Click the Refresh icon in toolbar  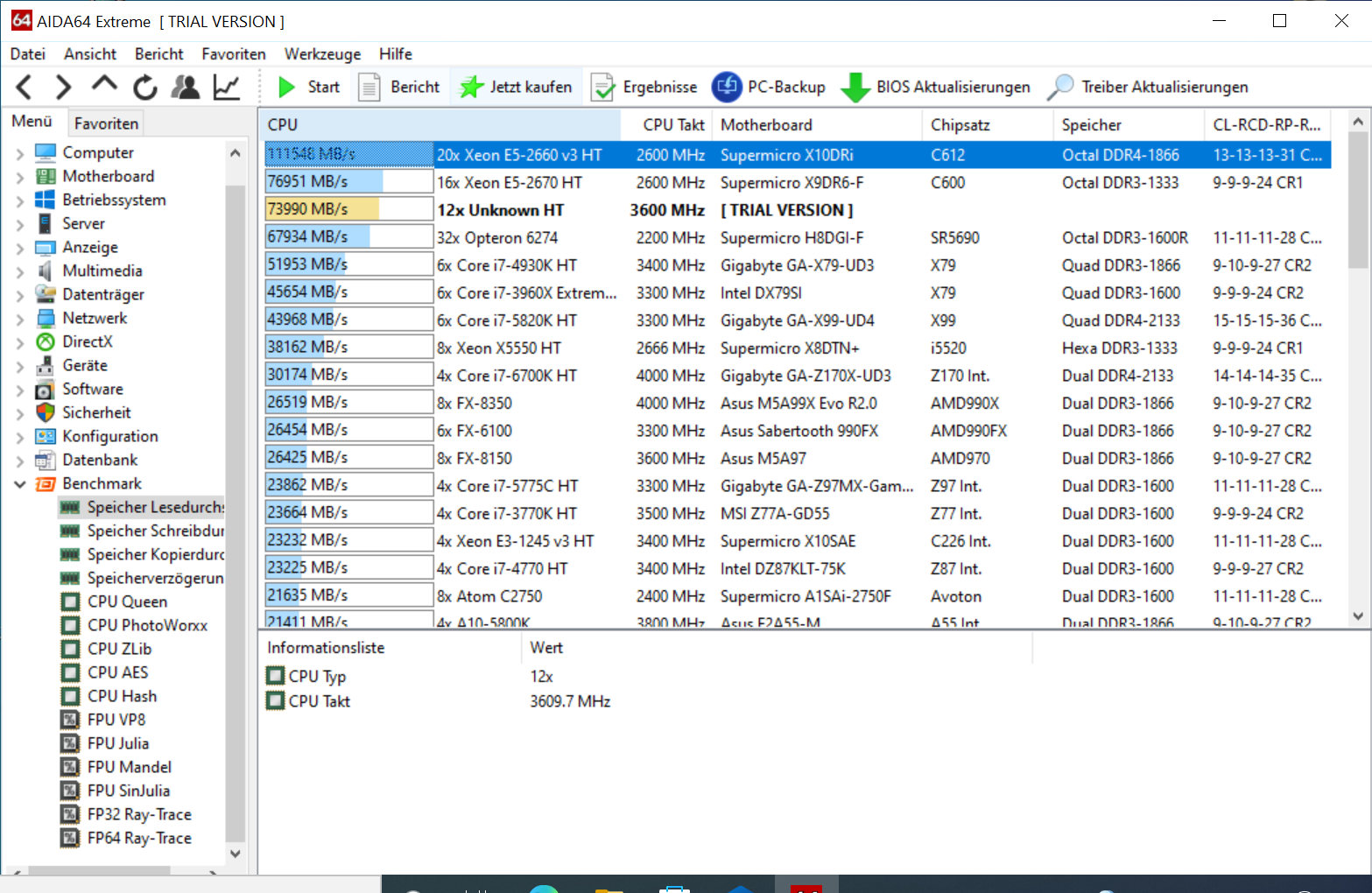pyautogui.click(x=145, y=87)
